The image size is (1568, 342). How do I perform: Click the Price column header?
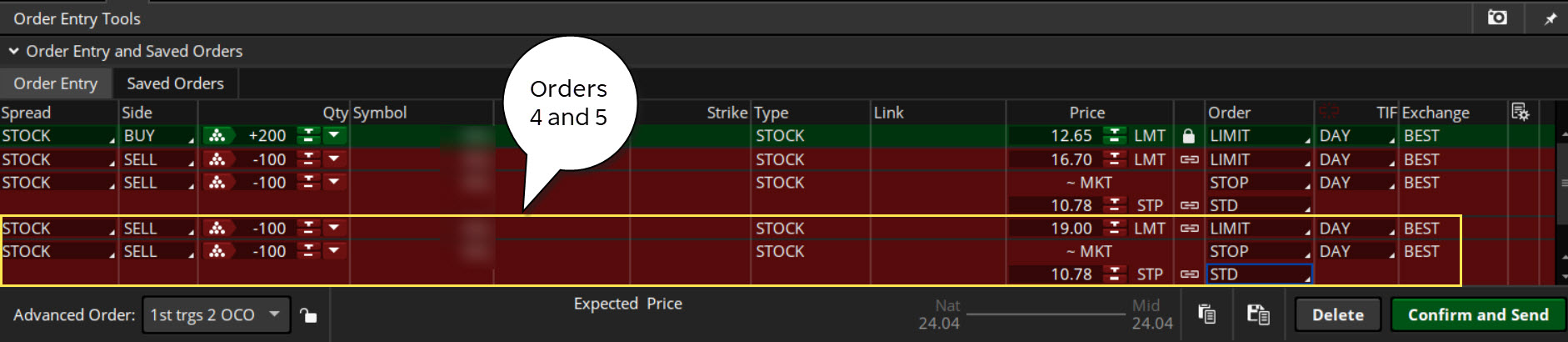(x=1087, y=112)
